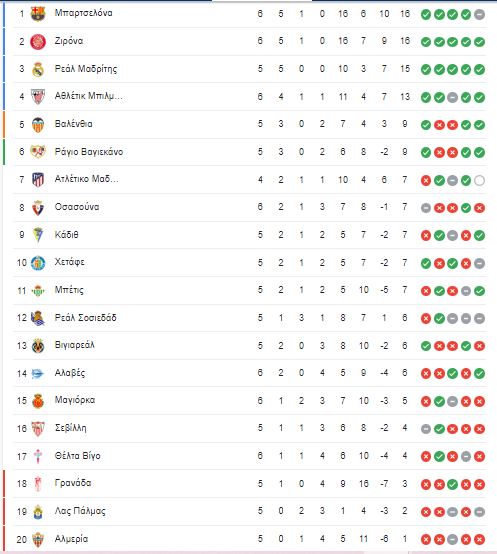This screenshot has height=554, width=497.
Task: Click Granada's green win form indicator
Action: (452, 484)
